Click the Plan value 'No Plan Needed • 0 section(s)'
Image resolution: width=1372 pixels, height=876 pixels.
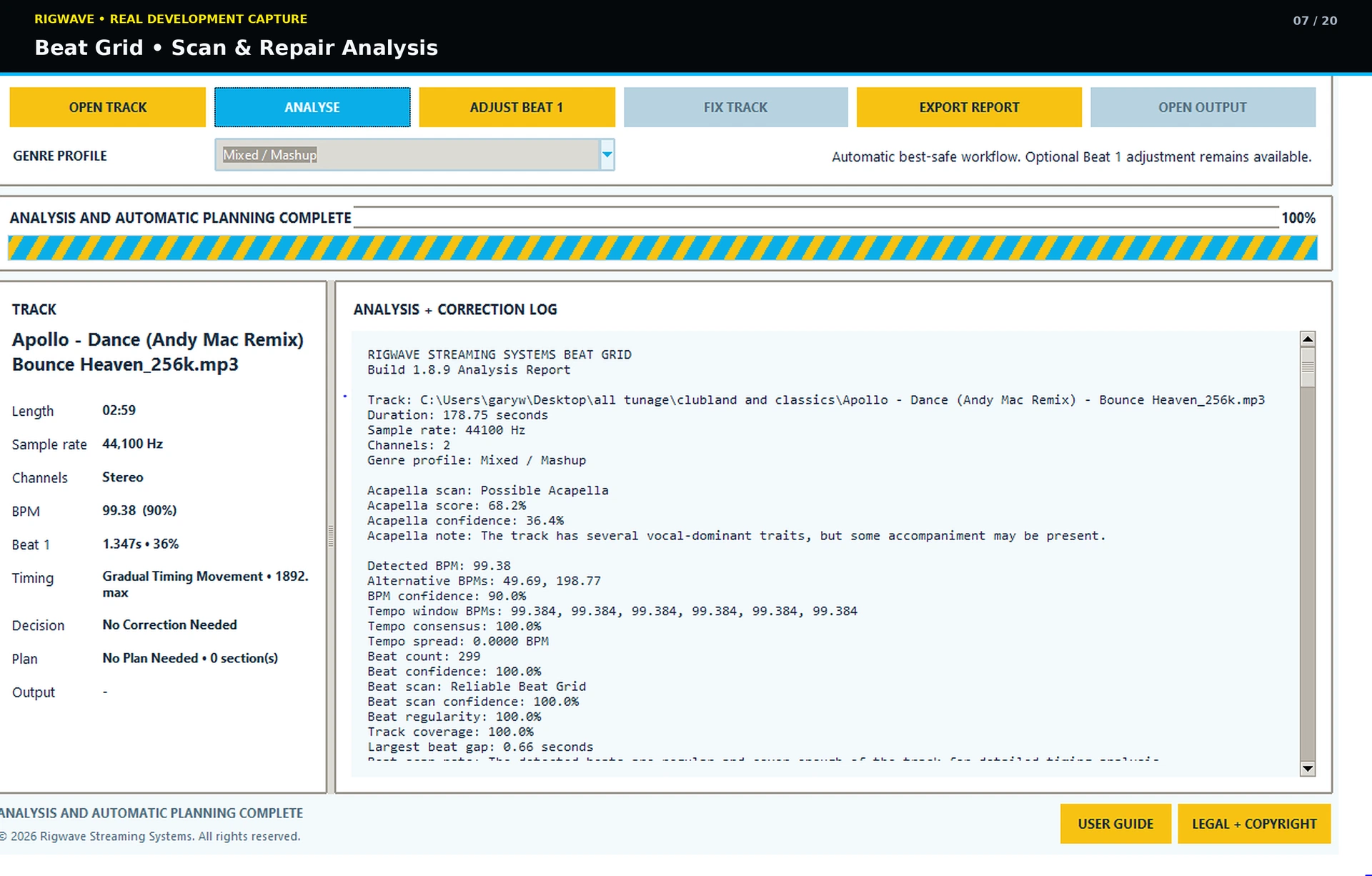190,658
